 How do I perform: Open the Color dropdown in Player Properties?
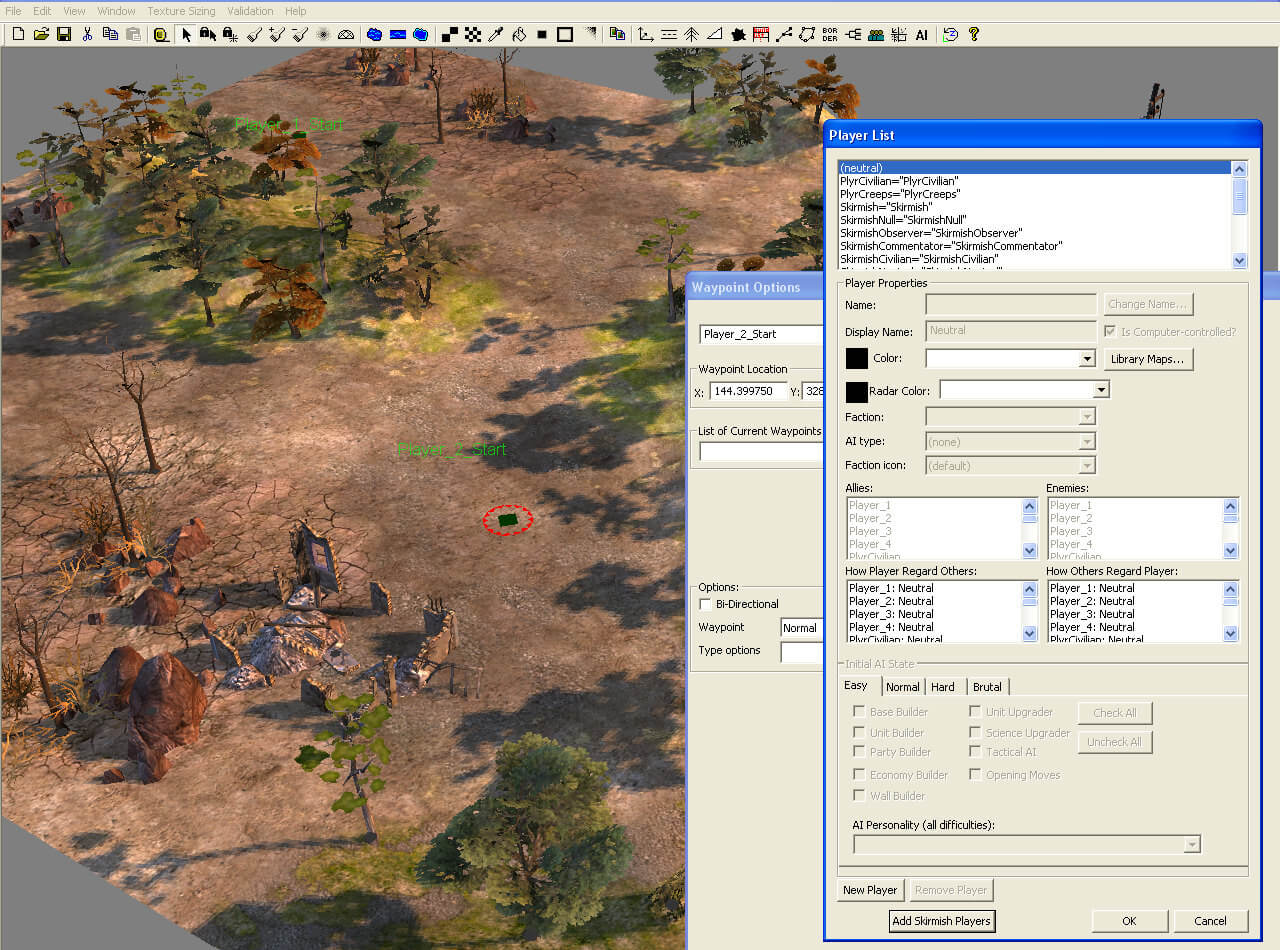[x=1087, y=359]
